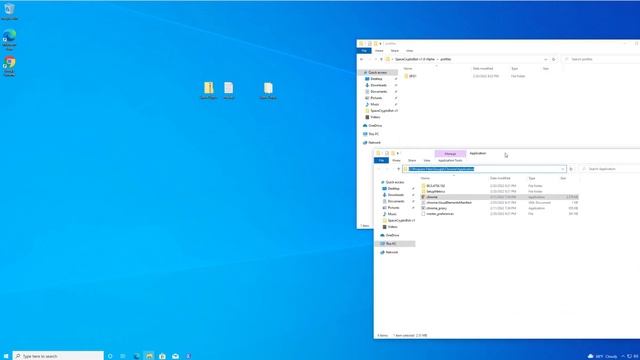Select chrome.VisualElementsManifest file
The height and width of the screenshot is (360, 640).
449,202
